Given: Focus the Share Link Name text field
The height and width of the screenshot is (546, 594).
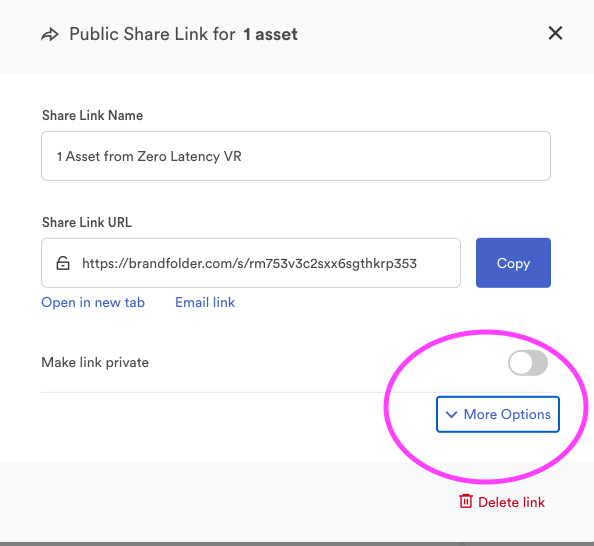Looking at the screenshot, I should tap(296, 156).
